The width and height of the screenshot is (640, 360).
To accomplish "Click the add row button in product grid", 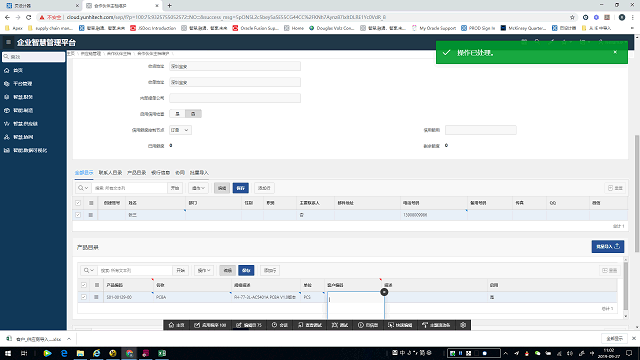I will [269, 270].
